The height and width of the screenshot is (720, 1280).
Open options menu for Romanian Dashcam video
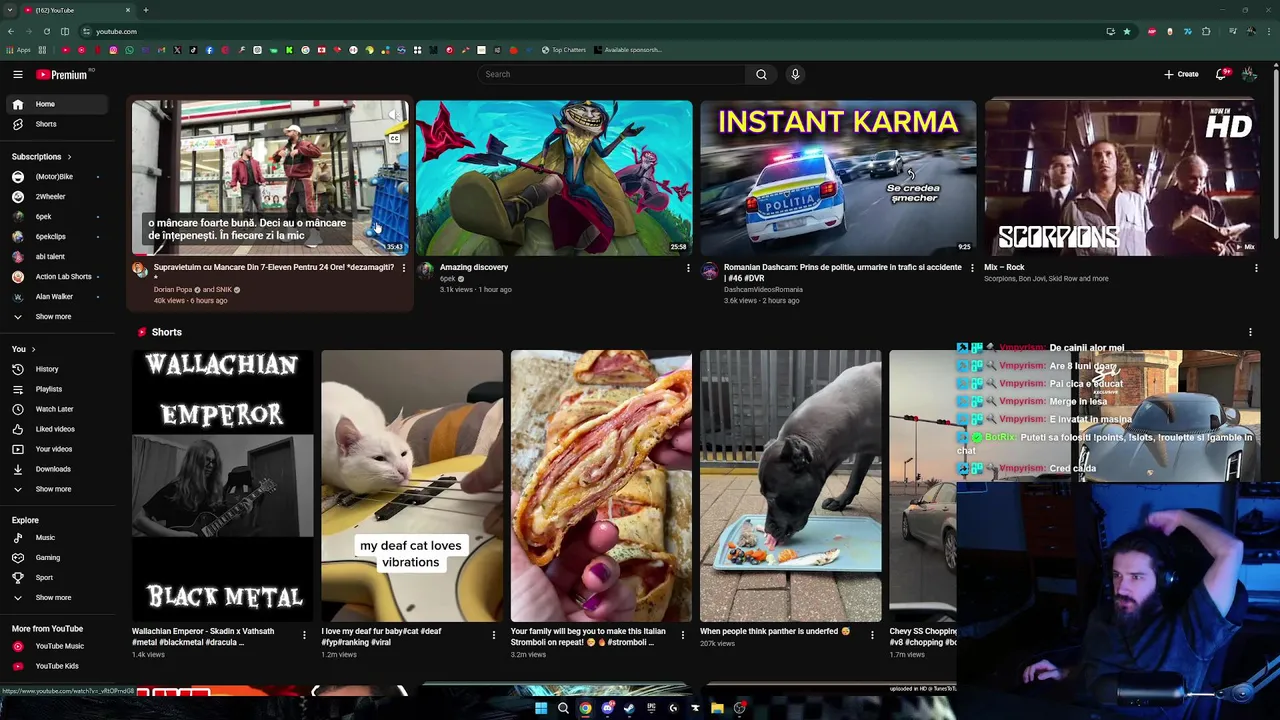coord(972,268)
